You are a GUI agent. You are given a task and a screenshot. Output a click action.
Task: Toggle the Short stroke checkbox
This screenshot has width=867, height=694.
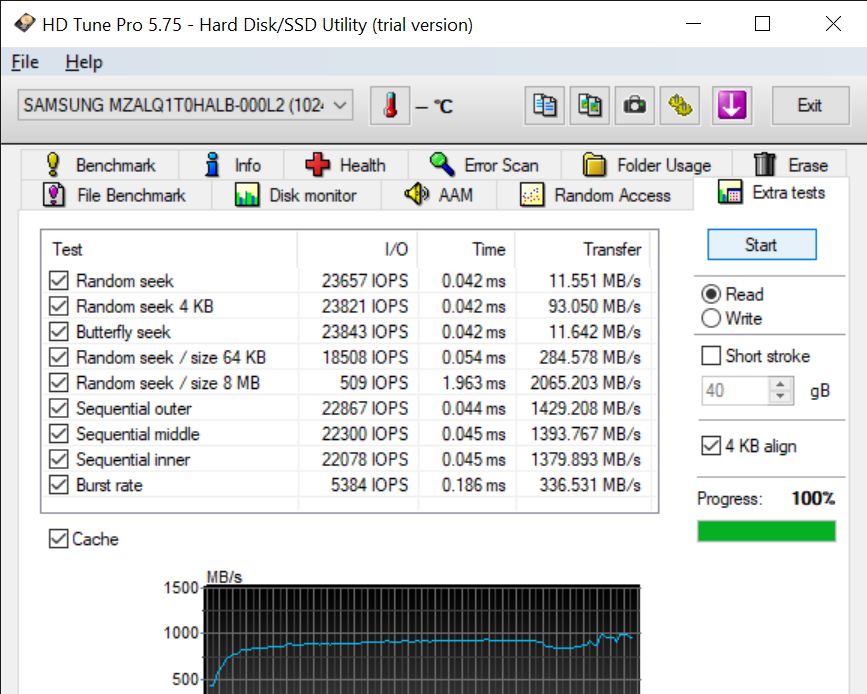711,356
